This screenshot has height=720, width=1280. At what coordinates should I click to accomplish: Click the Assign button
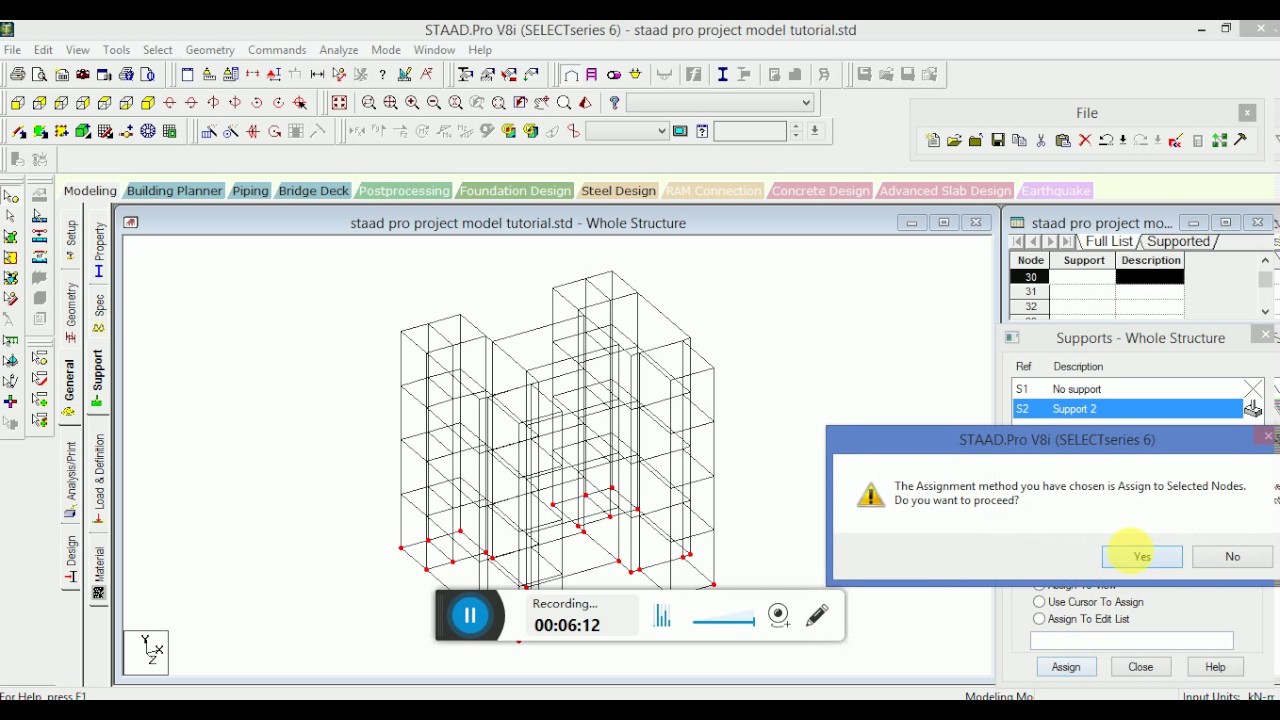1066,667
